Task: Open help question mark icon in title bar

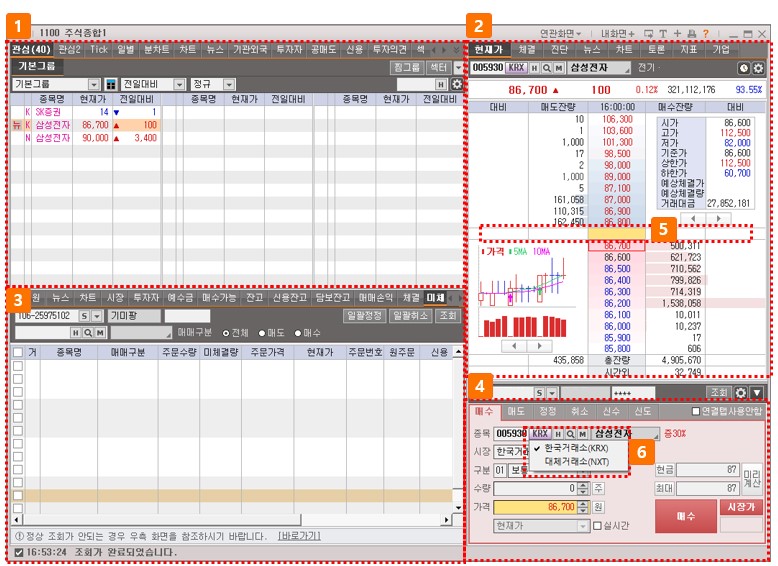Action: (706, 34)
